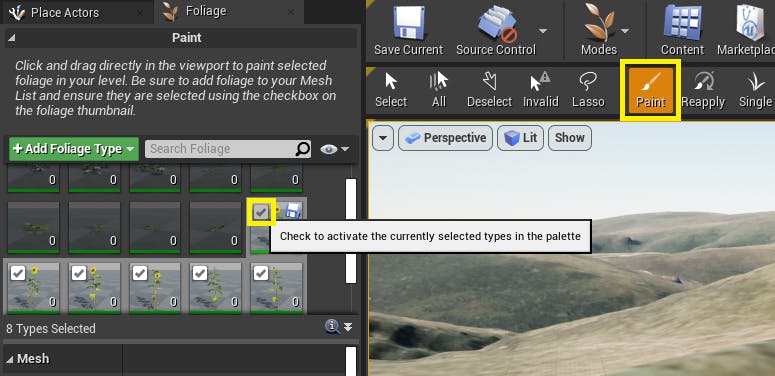Uncheck the rightmost sunflower thumbnail's checkbox

[260, 273]
